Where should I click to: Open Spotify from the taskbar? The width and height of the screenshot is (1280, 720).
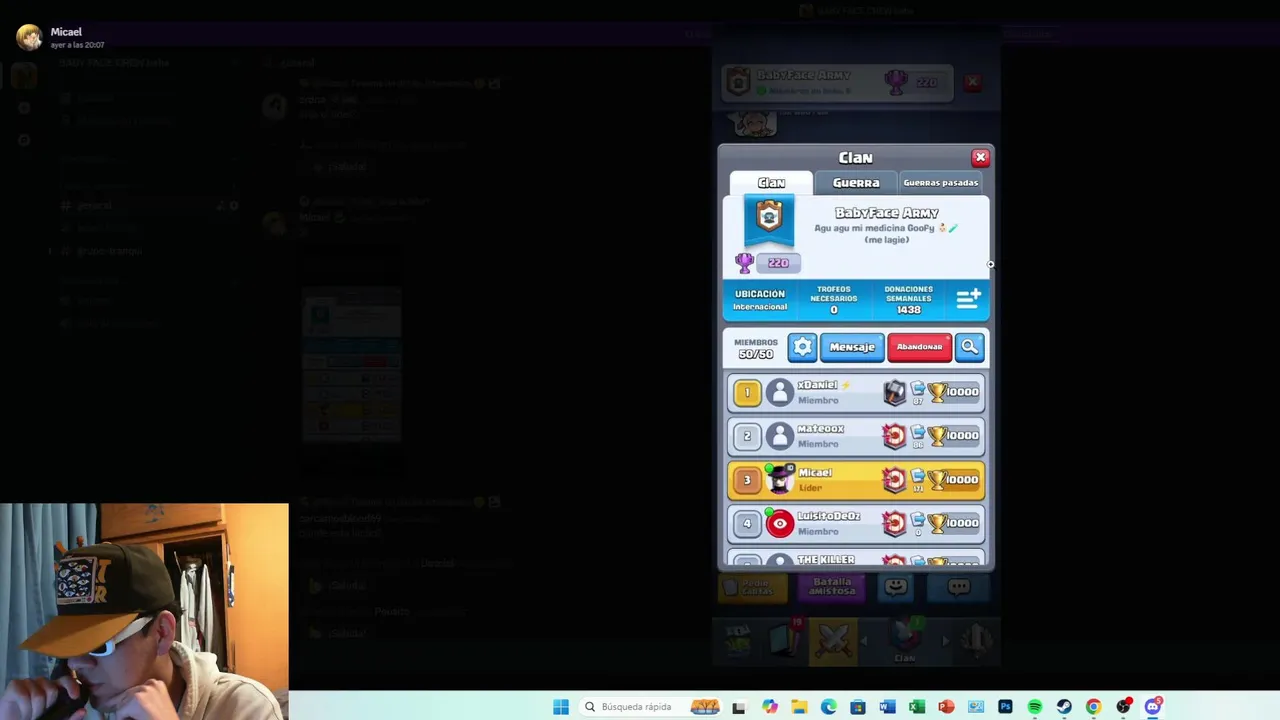1035,707
